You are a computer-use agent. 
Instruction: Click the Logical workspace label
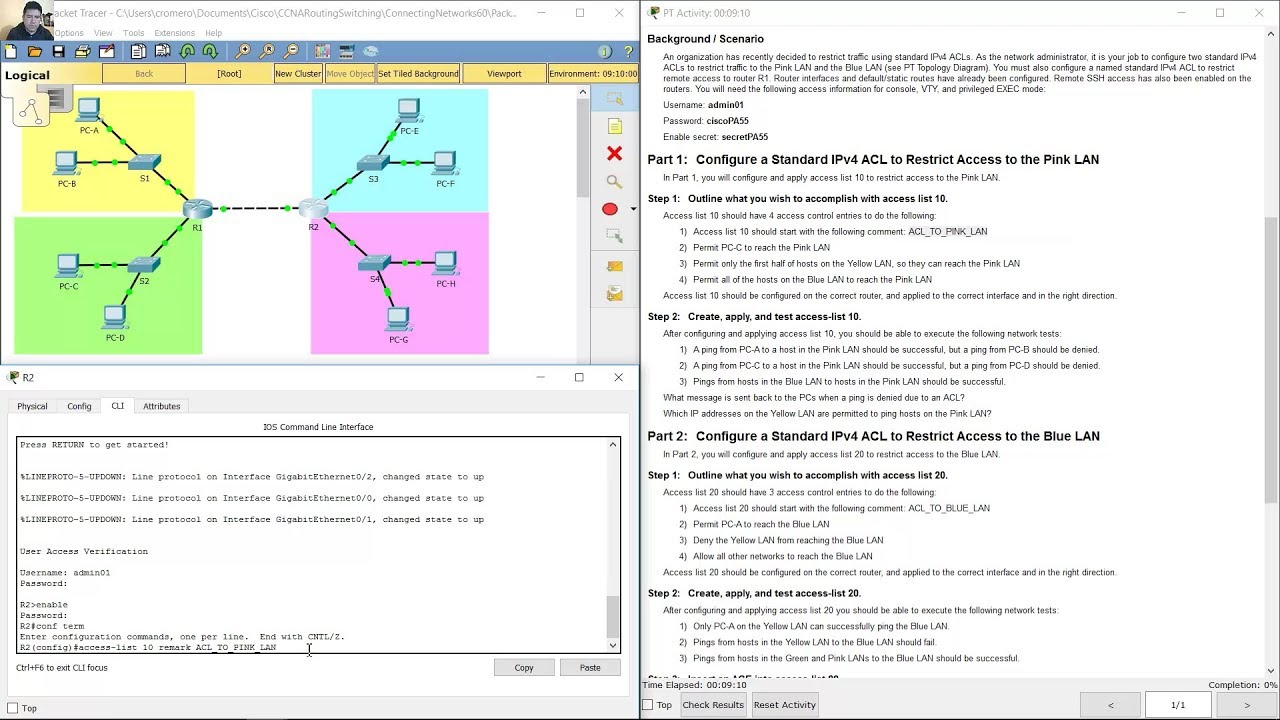click(27, 75)
